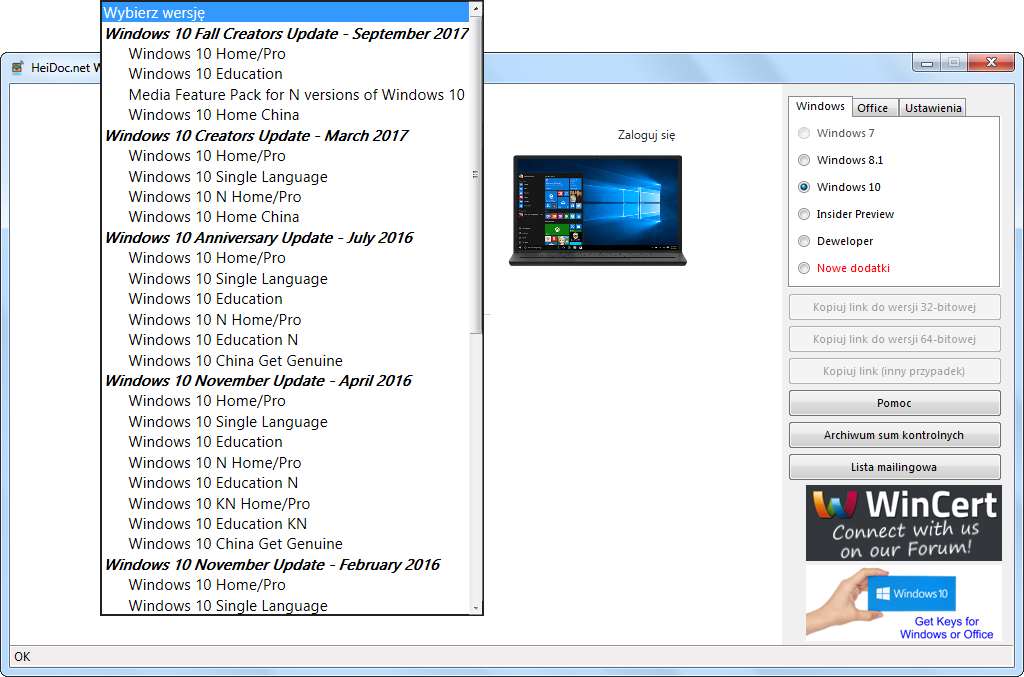Screen dimensions: 1024x677
Task: Click the dropdown list scrollbar thumb
Action: tap(476, 174)
